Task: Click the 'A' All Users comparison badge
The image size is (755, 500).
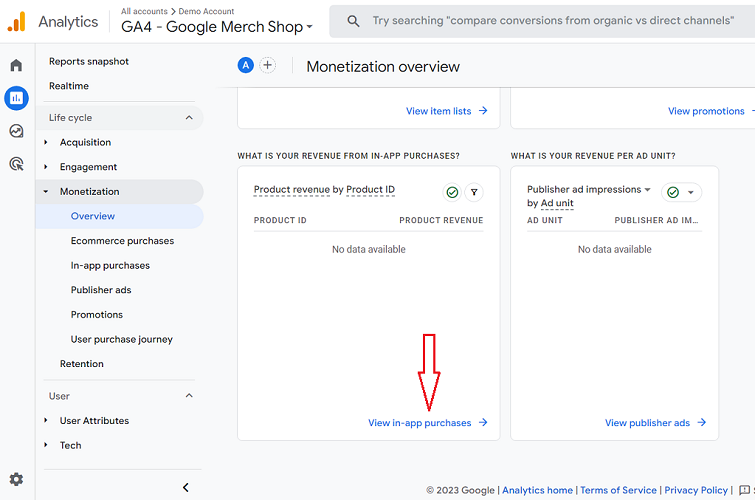Action: point(246,65)
